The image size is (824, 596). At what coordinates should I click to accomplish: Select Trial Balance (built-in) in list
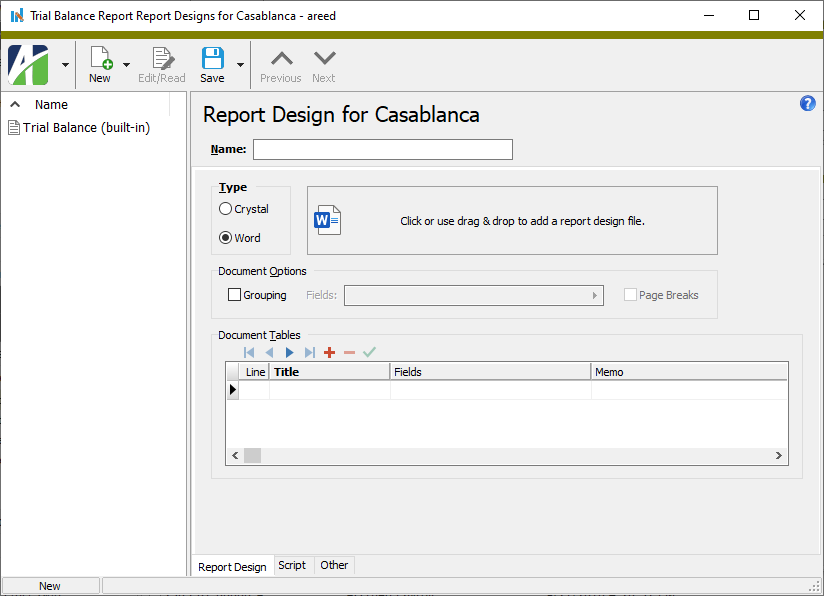pos(86,128)
